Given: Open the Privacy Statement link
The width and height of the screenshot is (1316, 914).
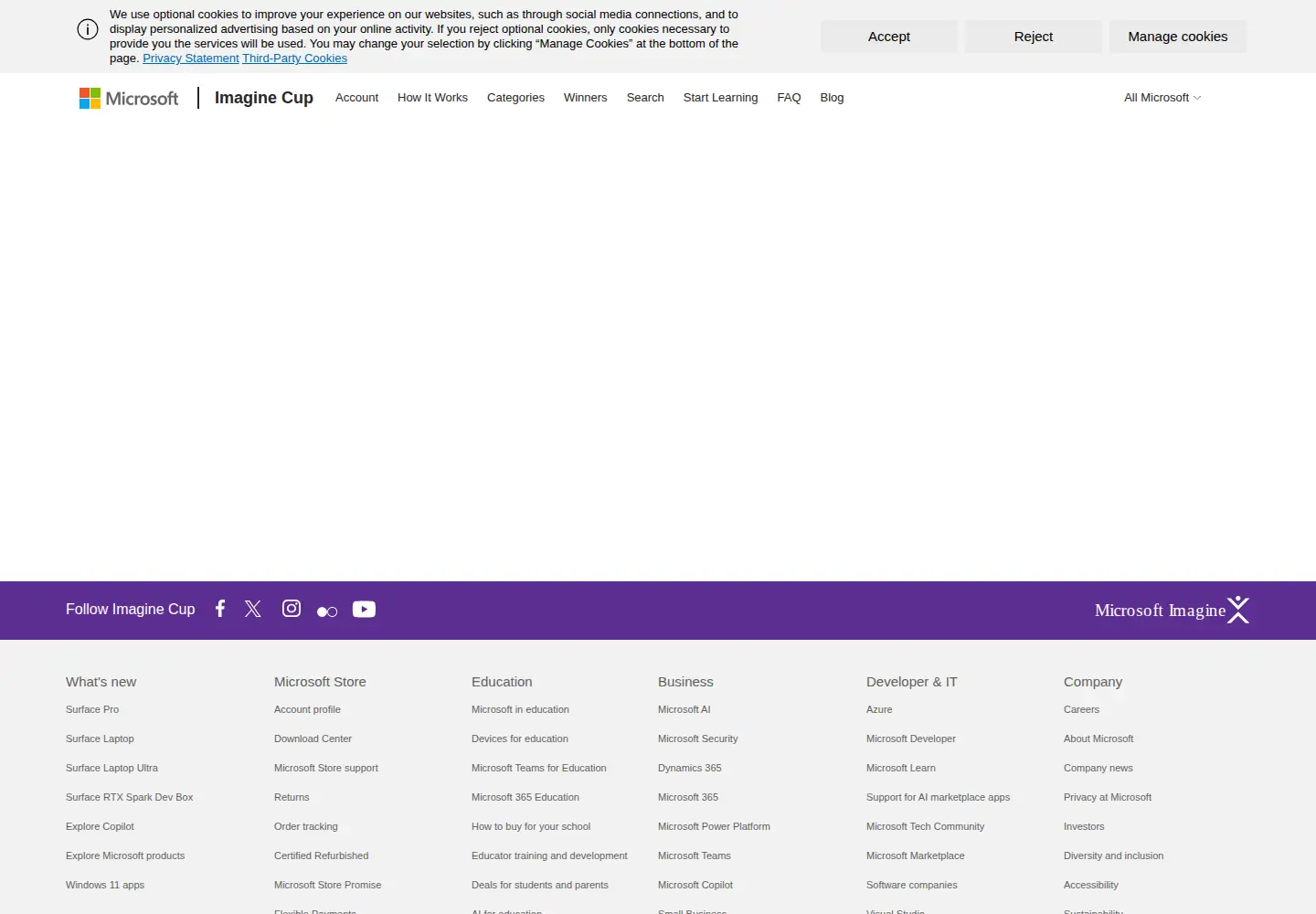Looking at the screenshot, I should 191,58.
